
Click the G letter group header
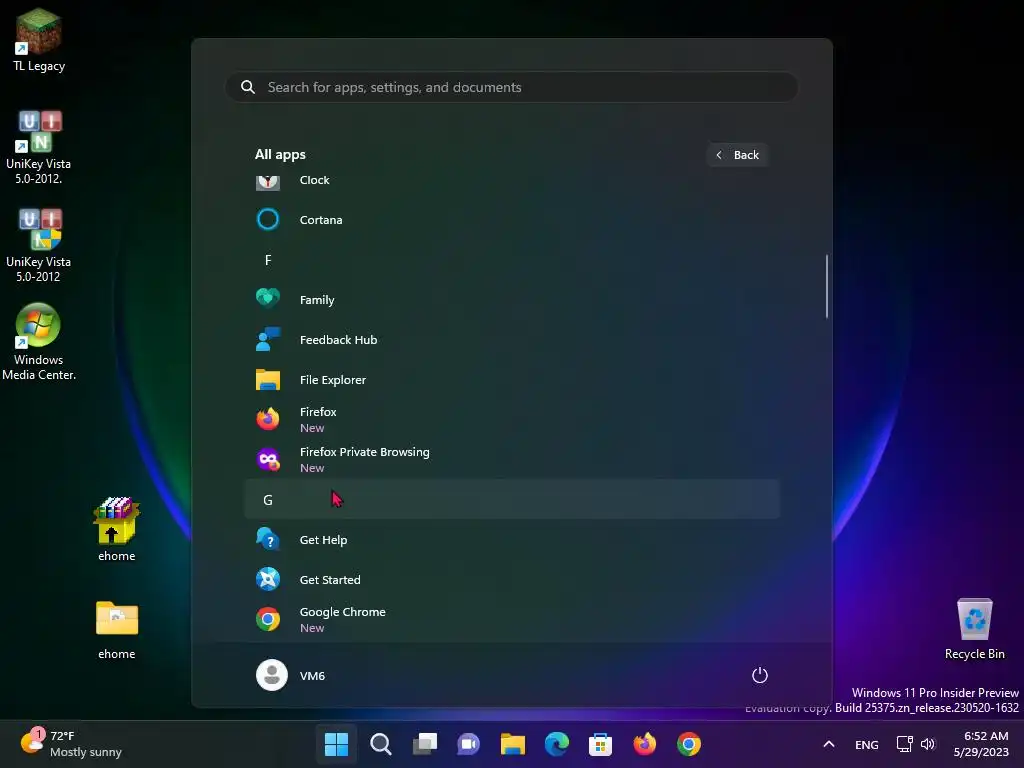512,500
